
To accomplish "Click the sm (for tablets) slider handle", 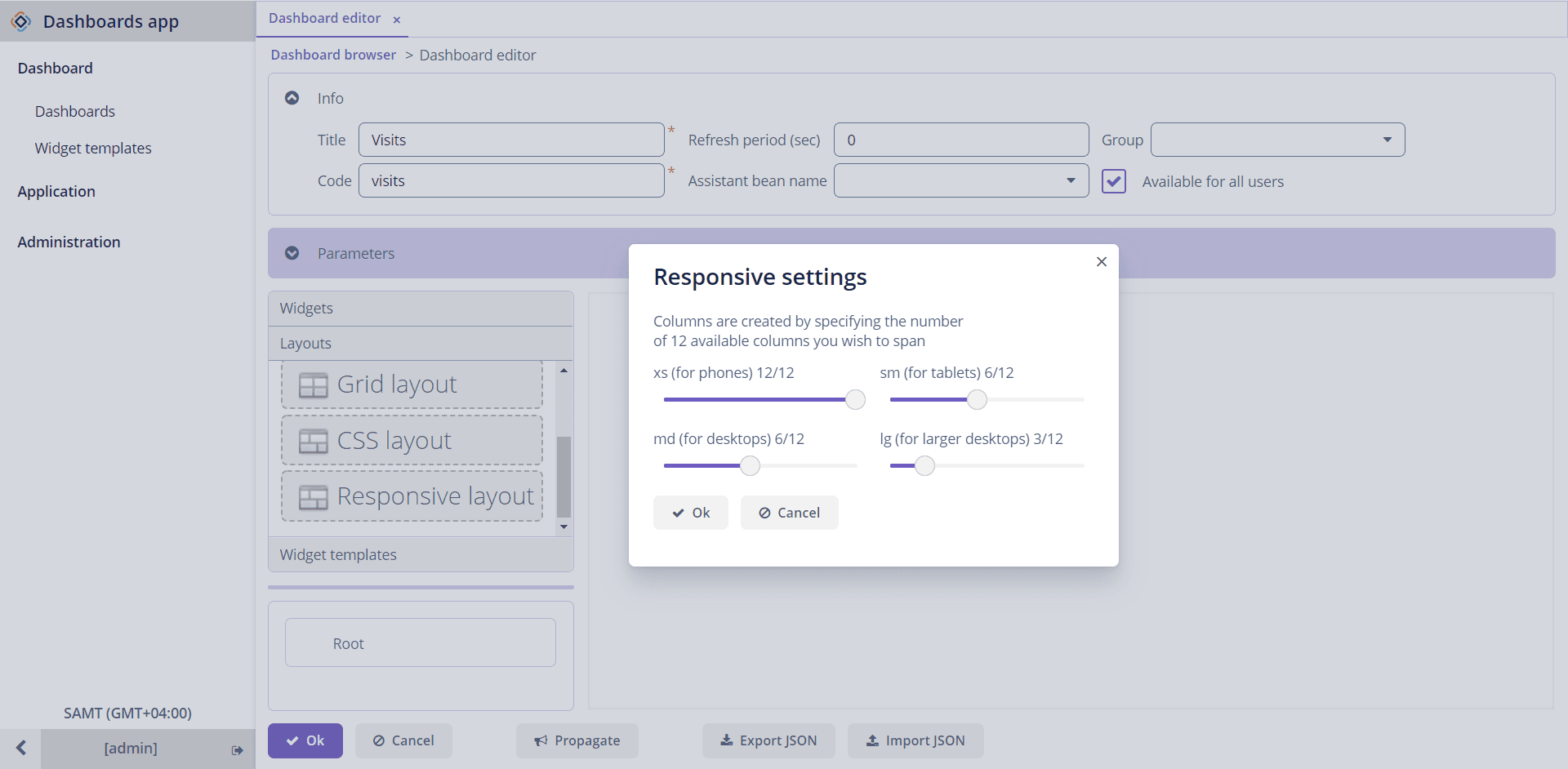I will (977, 399).
